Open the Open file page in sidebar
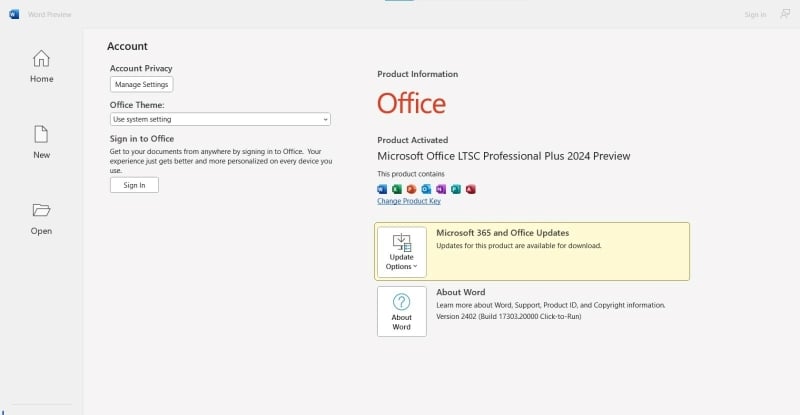The height and width of the screenshot is (415, 800). [41, 219]
